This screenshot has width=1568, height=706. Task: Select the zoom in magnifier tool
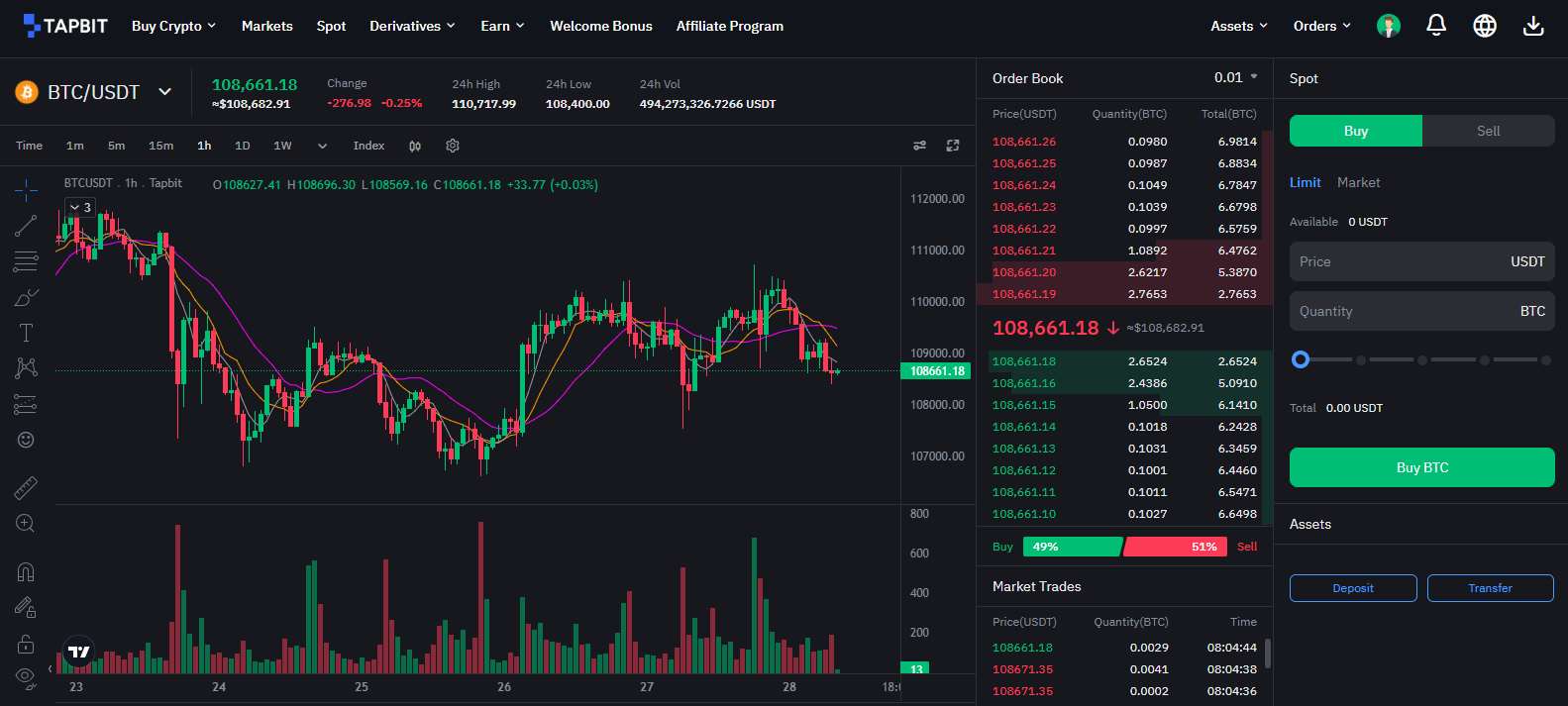[x=26, y=523]
